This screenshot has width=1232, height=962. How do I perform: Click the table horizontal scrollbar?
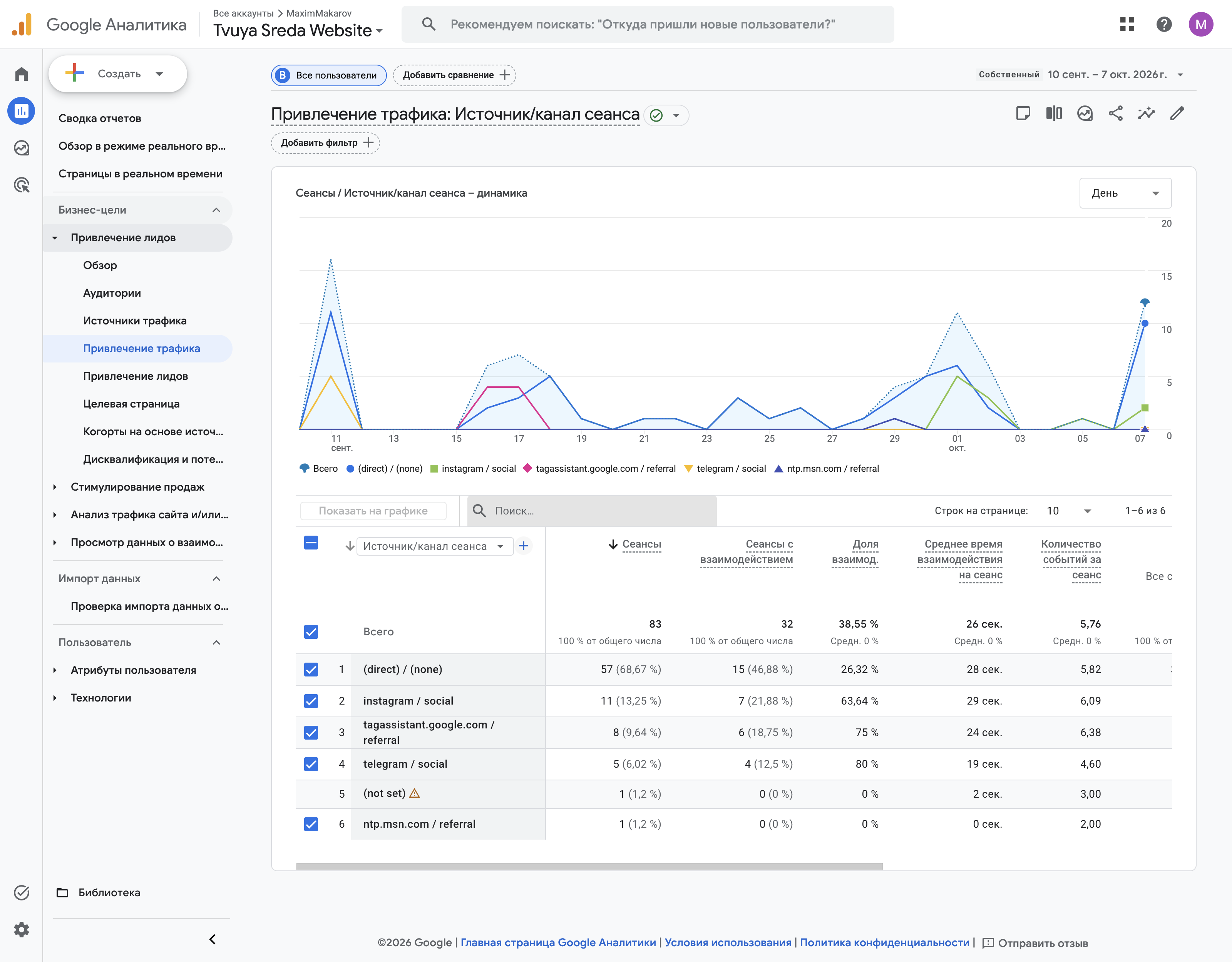(589, 865)
